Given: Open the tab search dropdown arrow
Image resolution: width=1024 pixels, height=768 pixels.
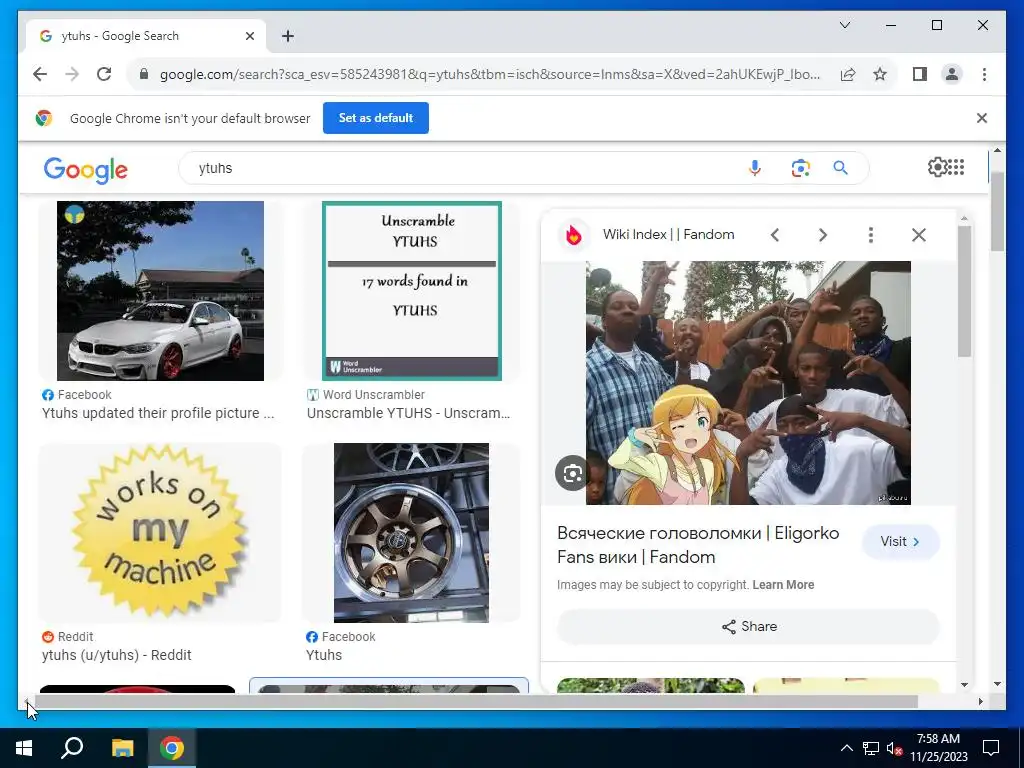Looking at the screenshot, I should (844, 25).
